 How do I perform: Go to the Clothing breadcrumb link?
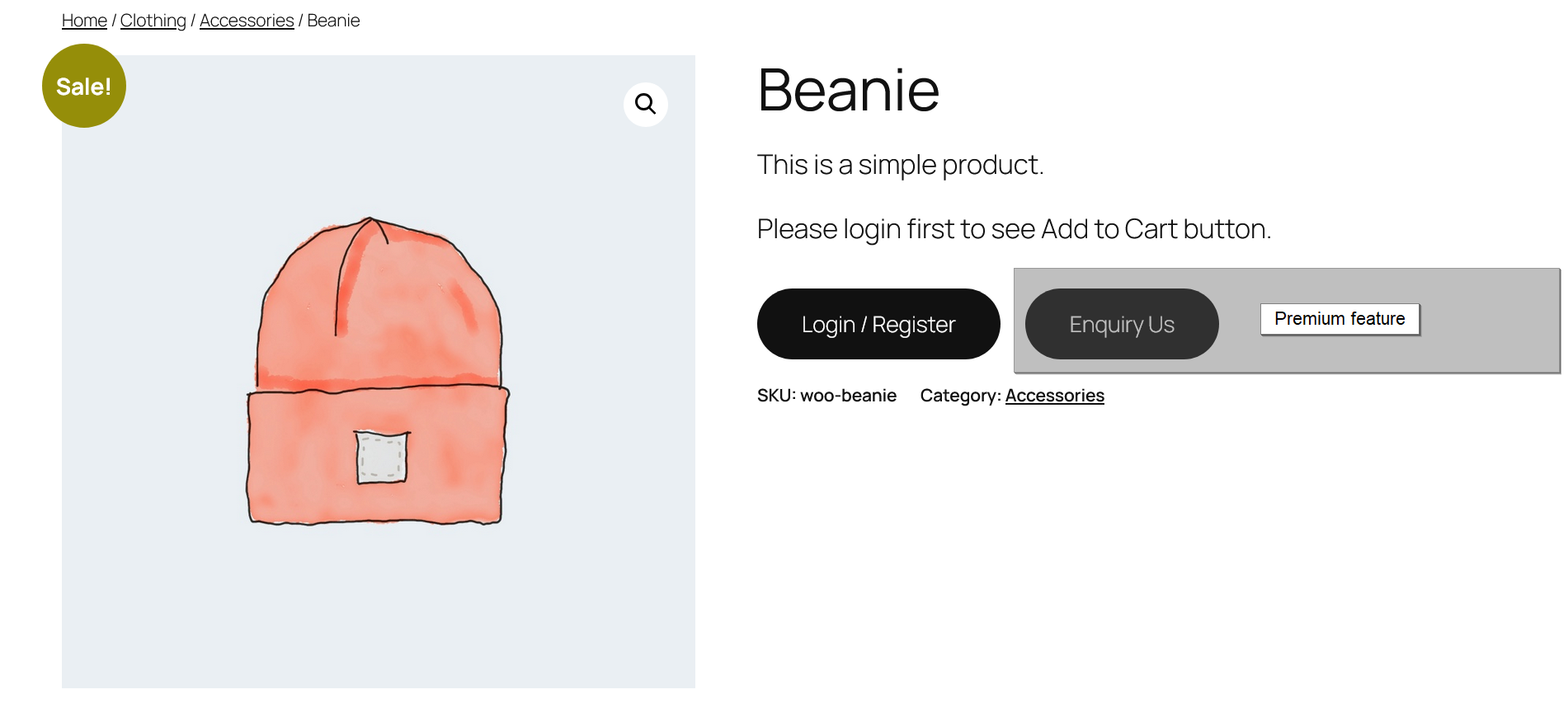(x=153, y=21)
